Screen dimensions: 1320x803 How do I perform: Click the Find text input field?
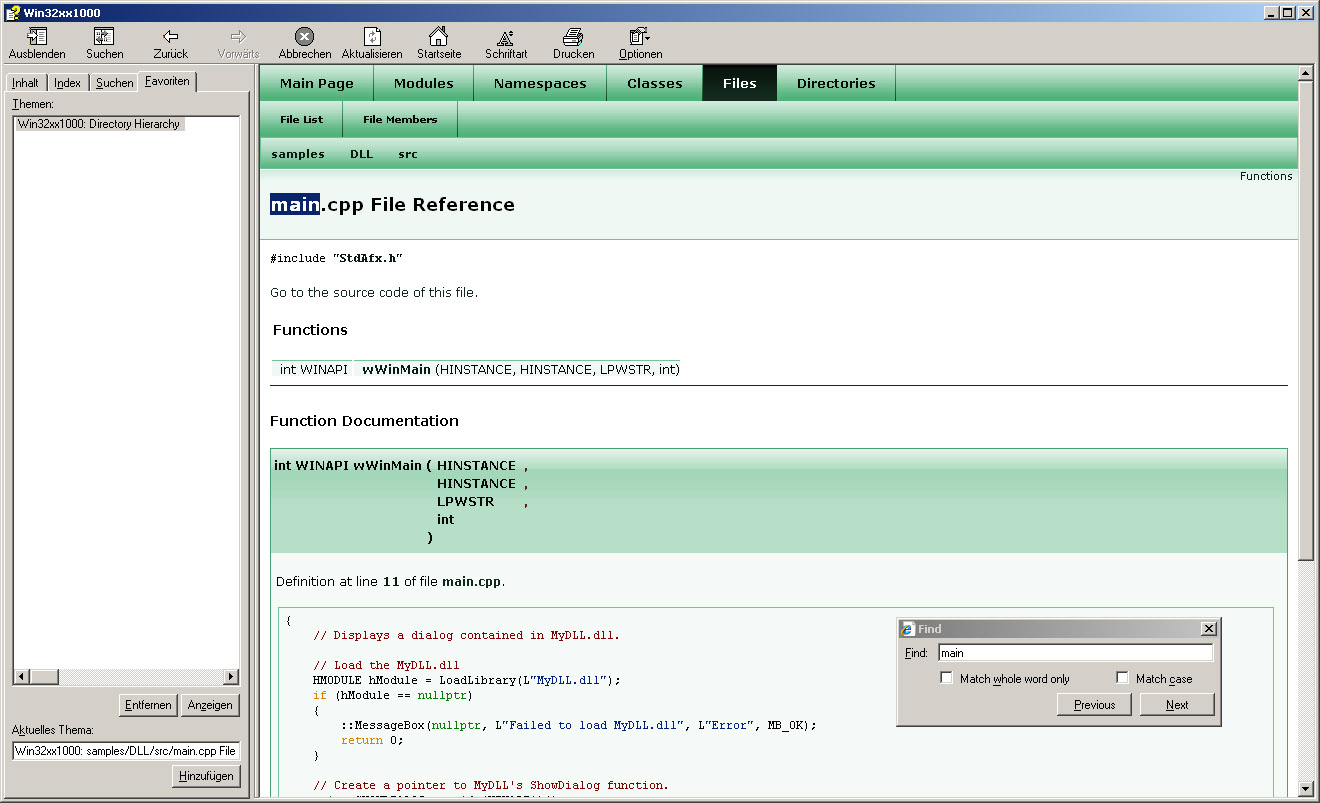pyautogui.click(x=1074, y=653)
